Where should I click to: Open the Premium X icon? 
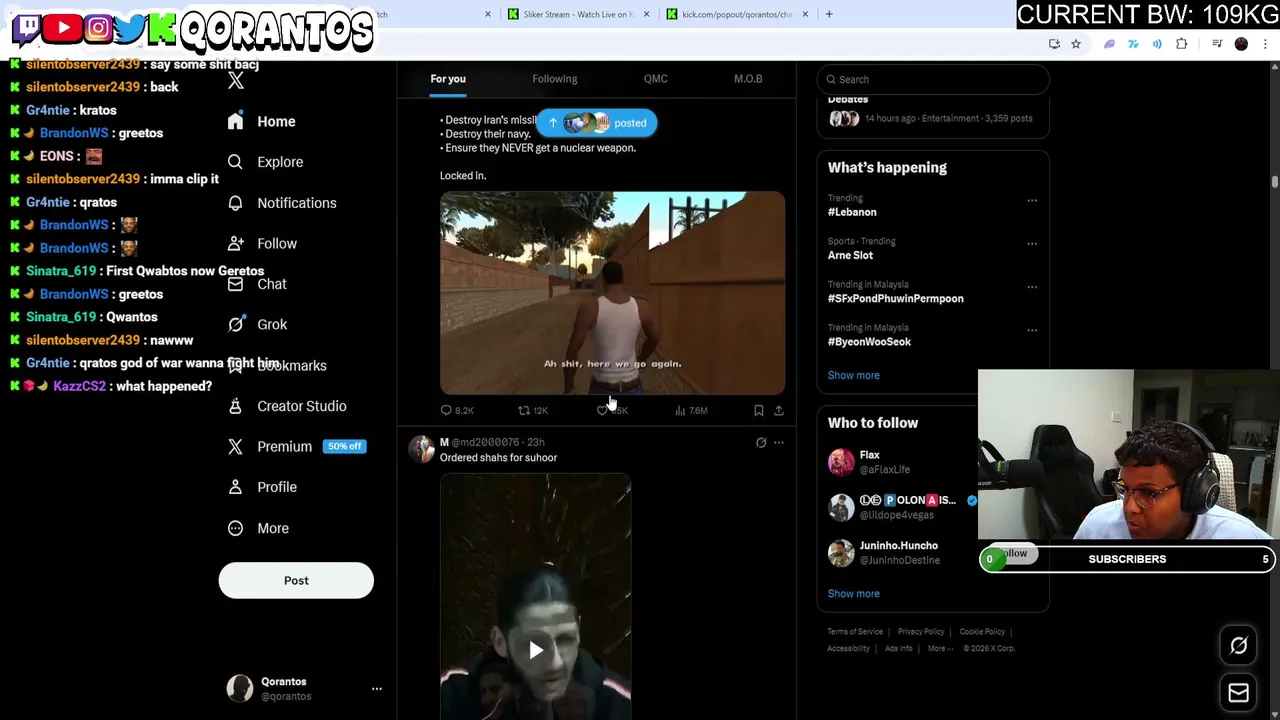pos(235,446)
